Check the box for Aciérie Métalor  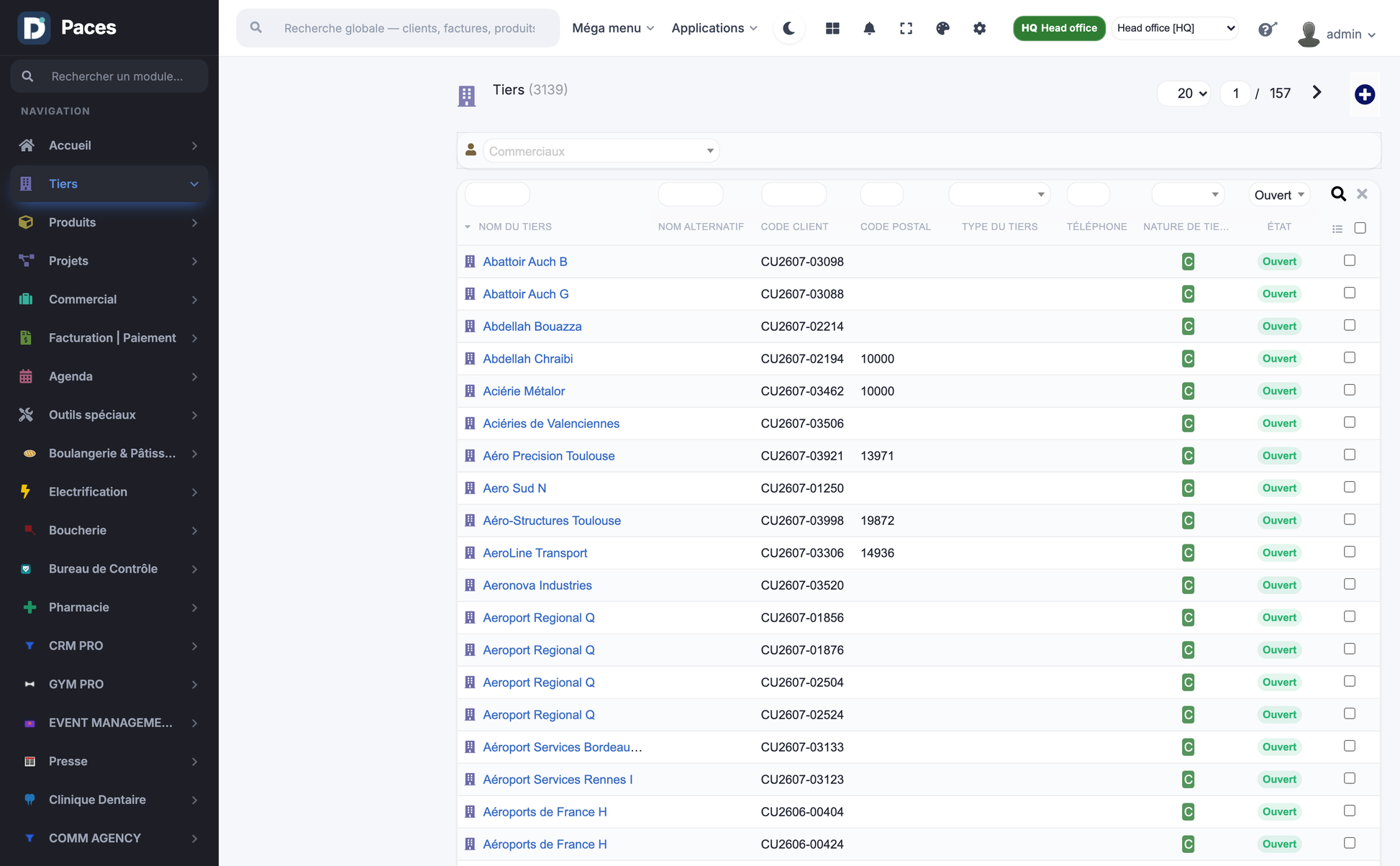[1350, 390]
